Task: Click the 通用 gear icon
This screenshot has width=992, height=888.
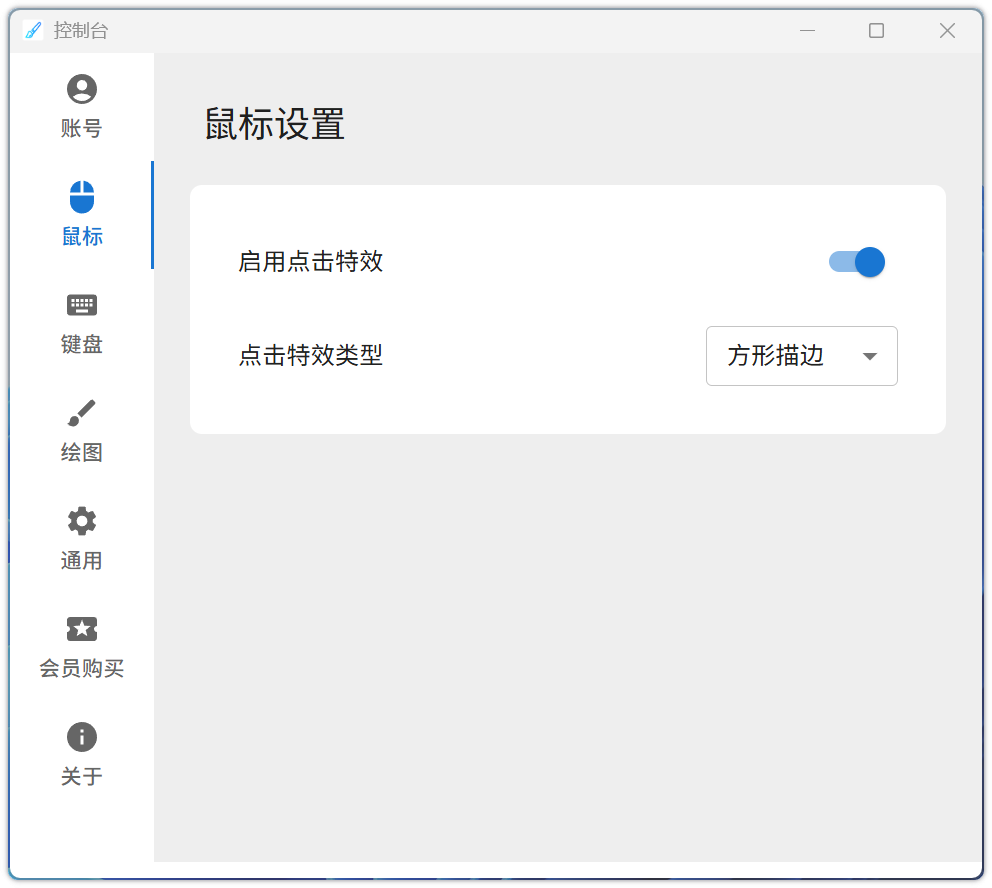Action: pos(82,521)
